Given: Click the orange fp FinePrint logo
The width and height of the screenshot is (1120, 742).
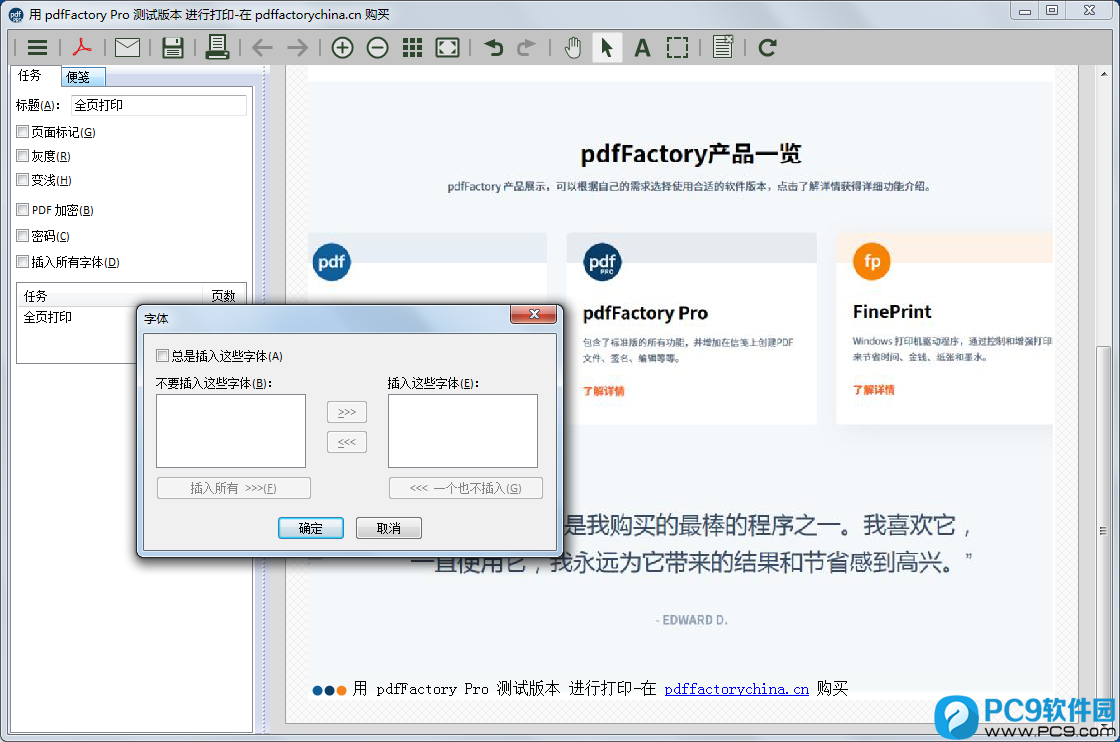Looking at the screenshot, I should click(x=871, y=261).
